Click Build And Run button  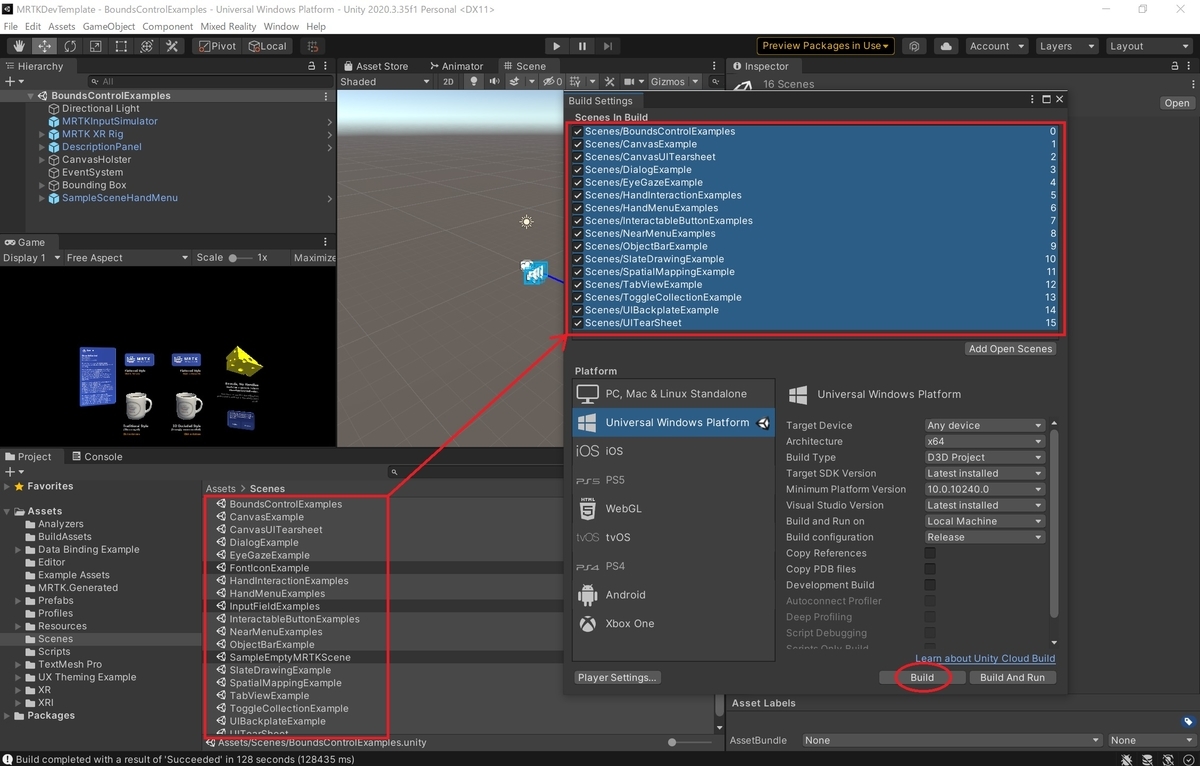click(1012, 677)
